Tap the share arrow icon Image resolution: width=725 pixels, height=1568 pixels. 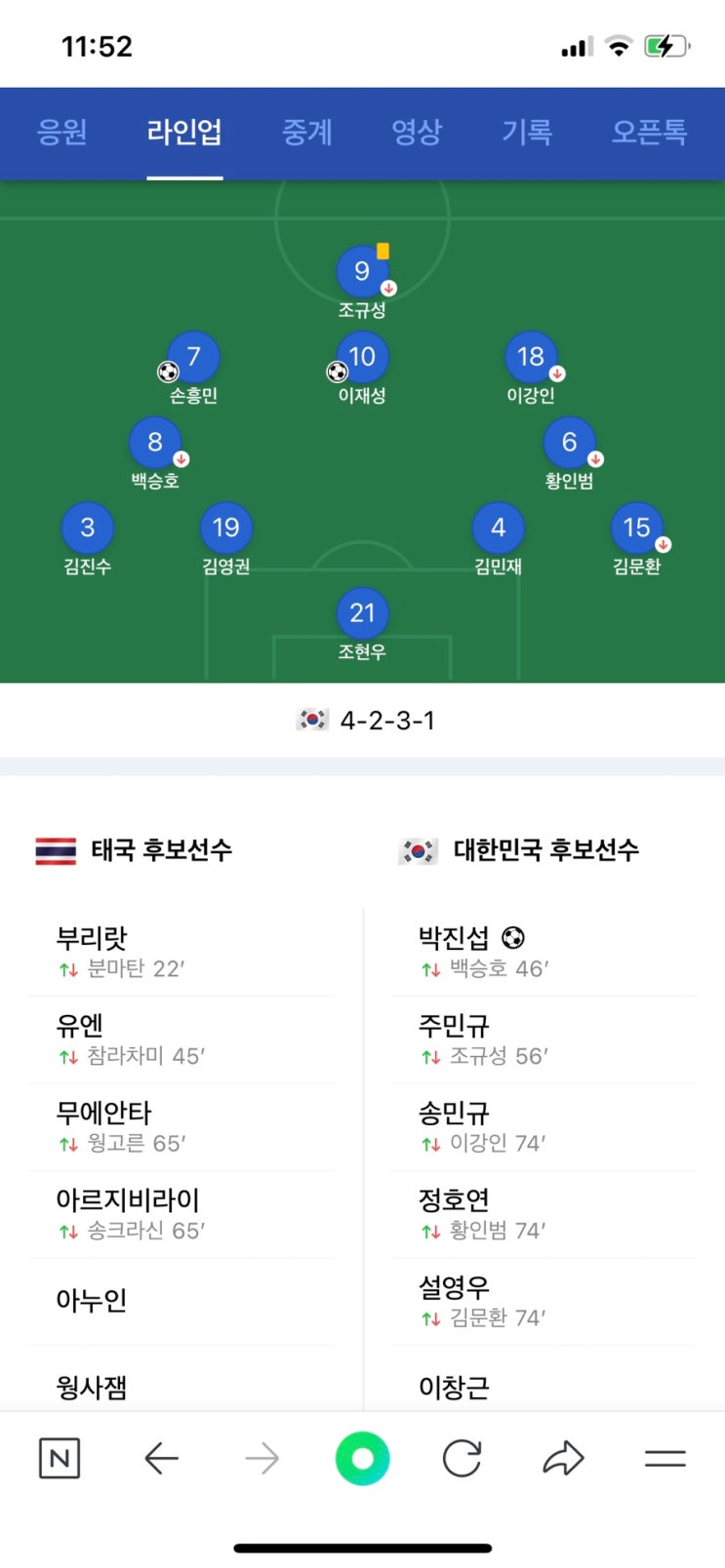pyautogui.click(x=563, y=1459)
